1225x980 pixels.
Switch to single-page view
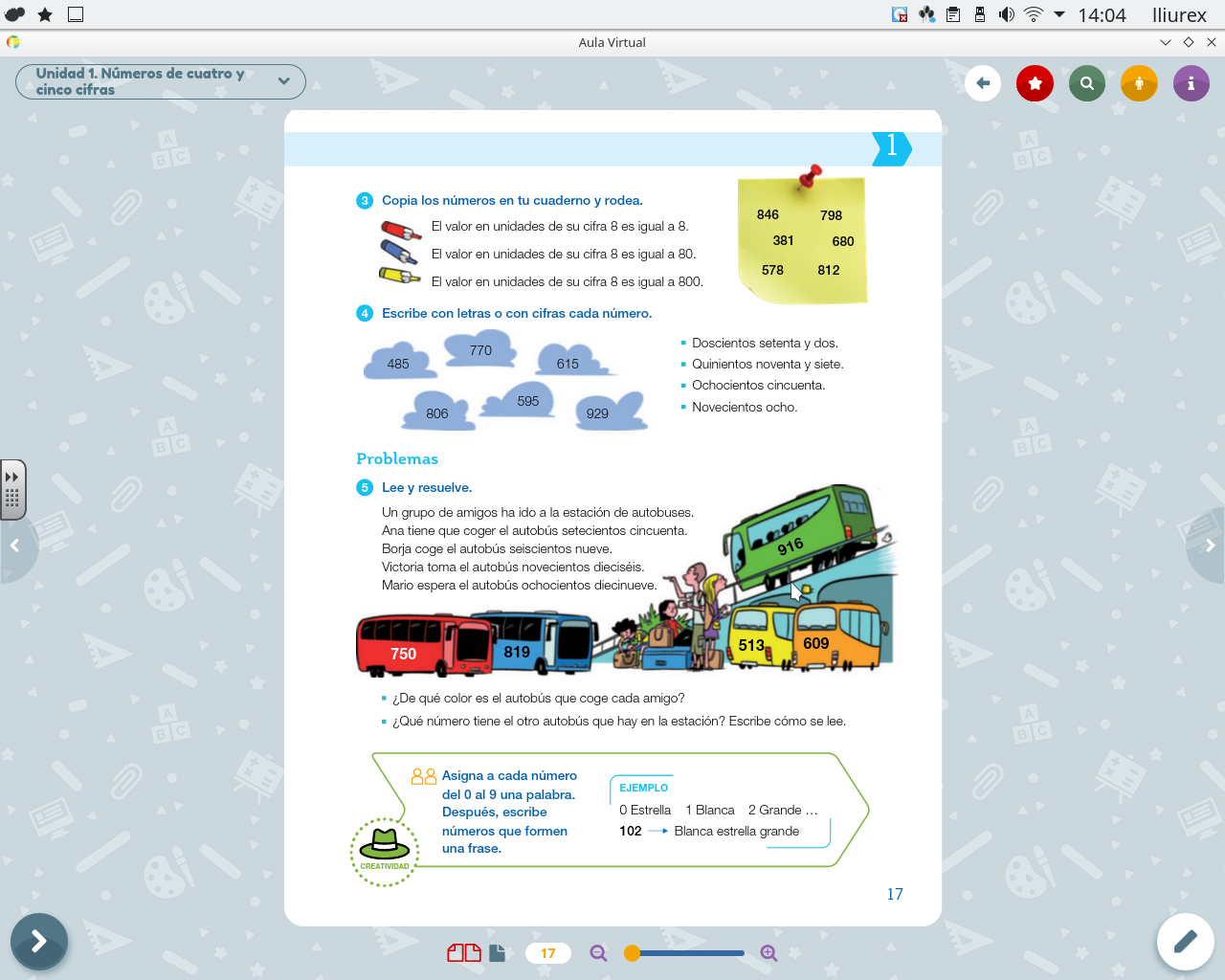pyautogui.click(x=497, y=953)
